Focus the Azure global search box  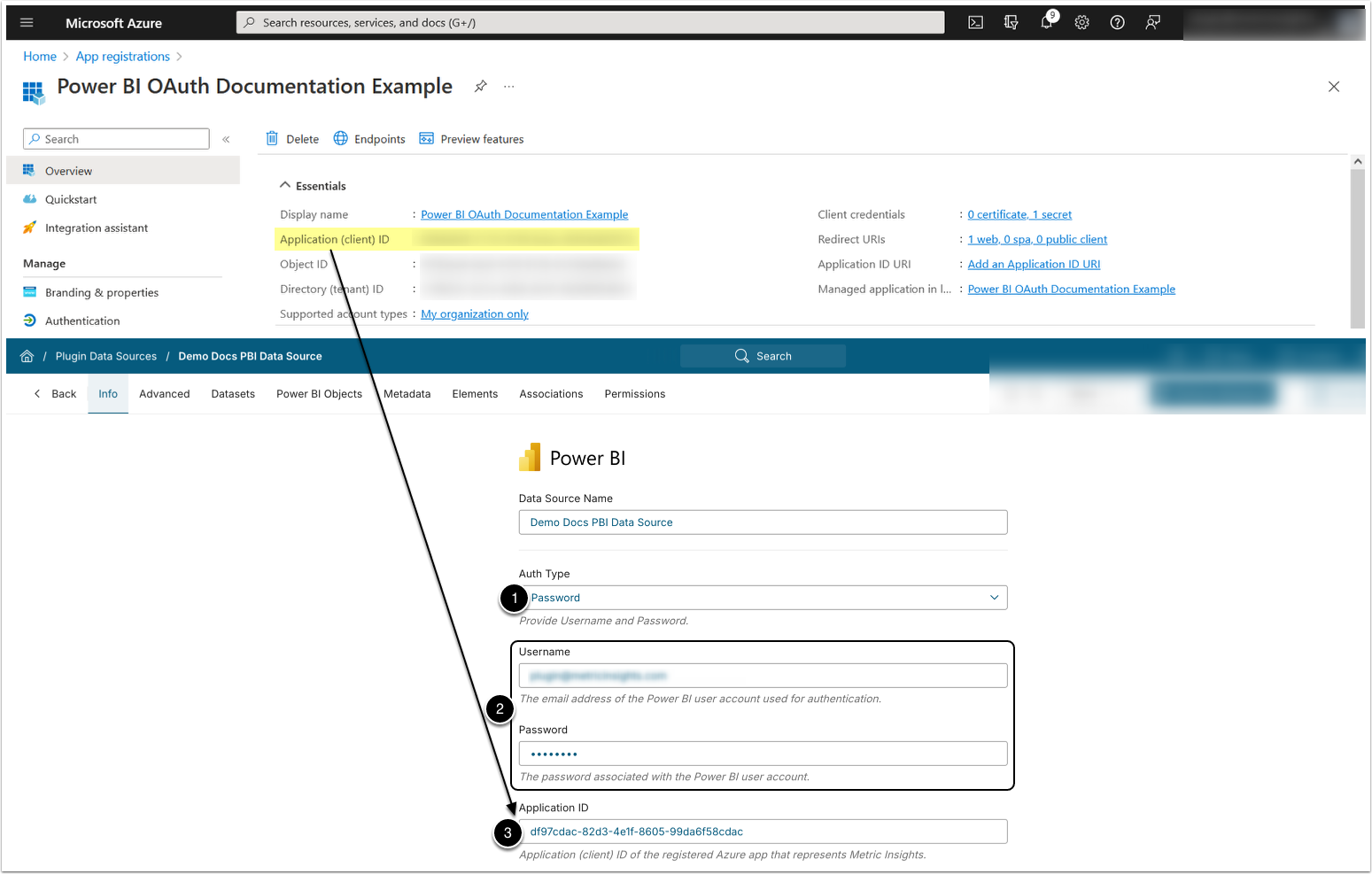tap(591, 22)
